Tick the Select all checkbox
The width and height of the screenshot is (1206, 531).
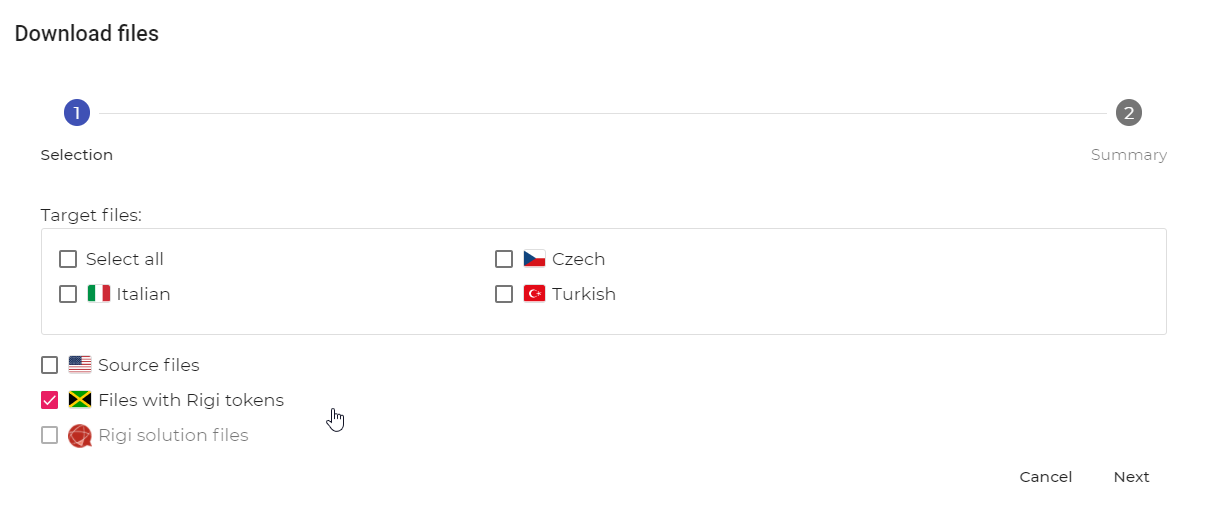(68, 259)
